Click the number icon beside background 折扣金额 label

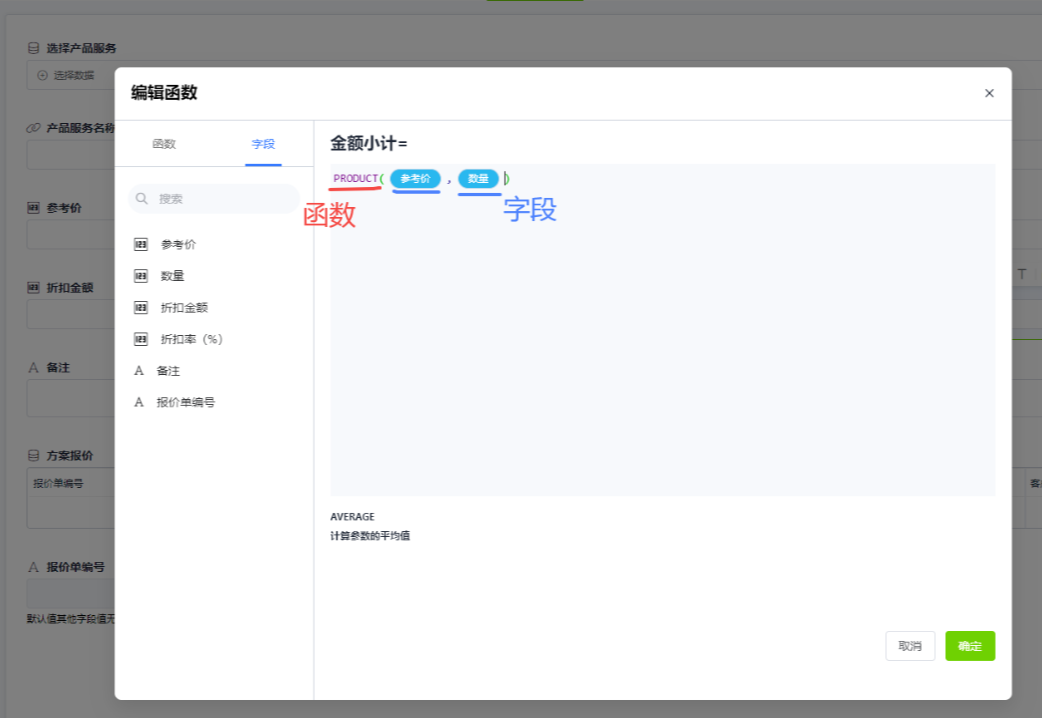pos(33,288)
